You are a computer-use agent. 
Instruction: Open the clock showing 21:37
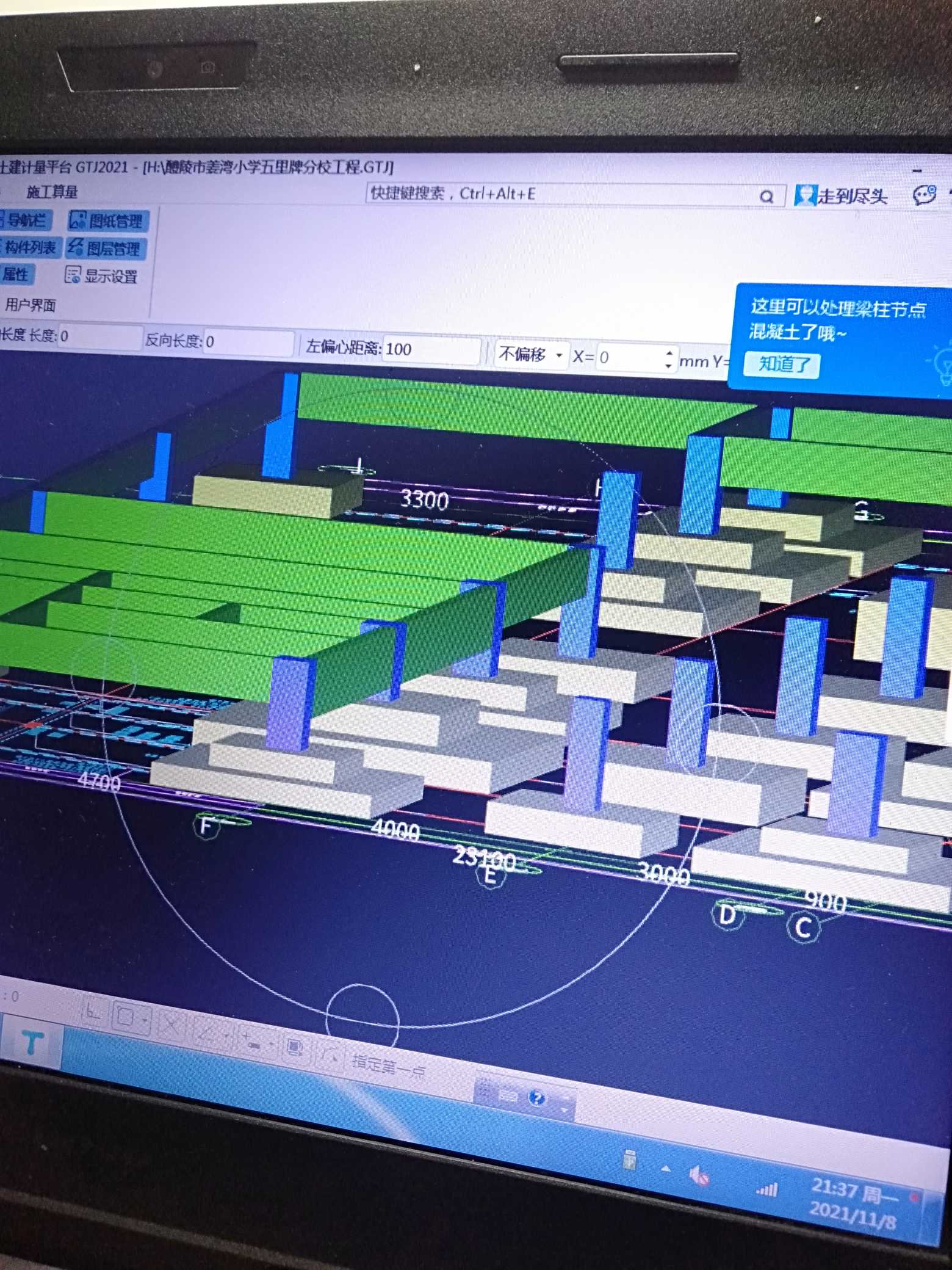coord(854,1205)
